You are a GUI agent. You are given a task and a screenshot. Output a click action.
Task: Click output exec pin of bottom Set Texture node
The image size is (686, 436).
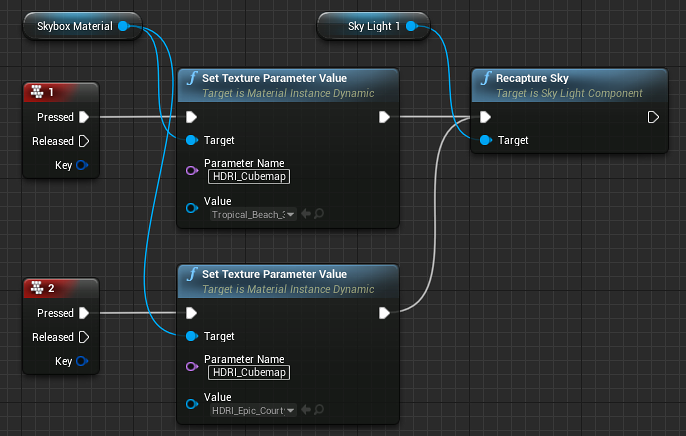click(x=384, y=313)
